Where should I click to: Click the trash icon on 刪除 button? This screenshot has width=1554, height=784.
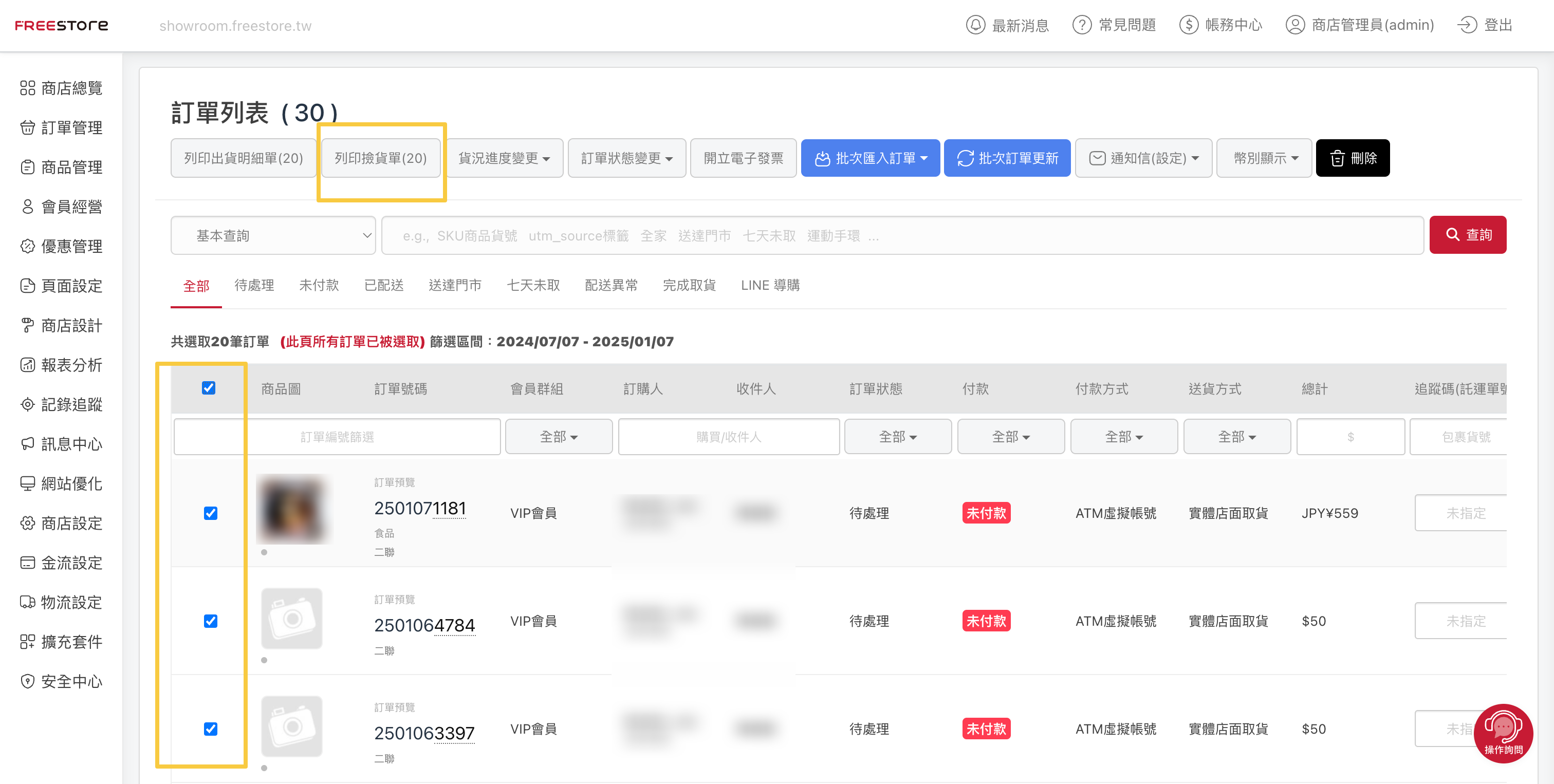pos(1338,158)
